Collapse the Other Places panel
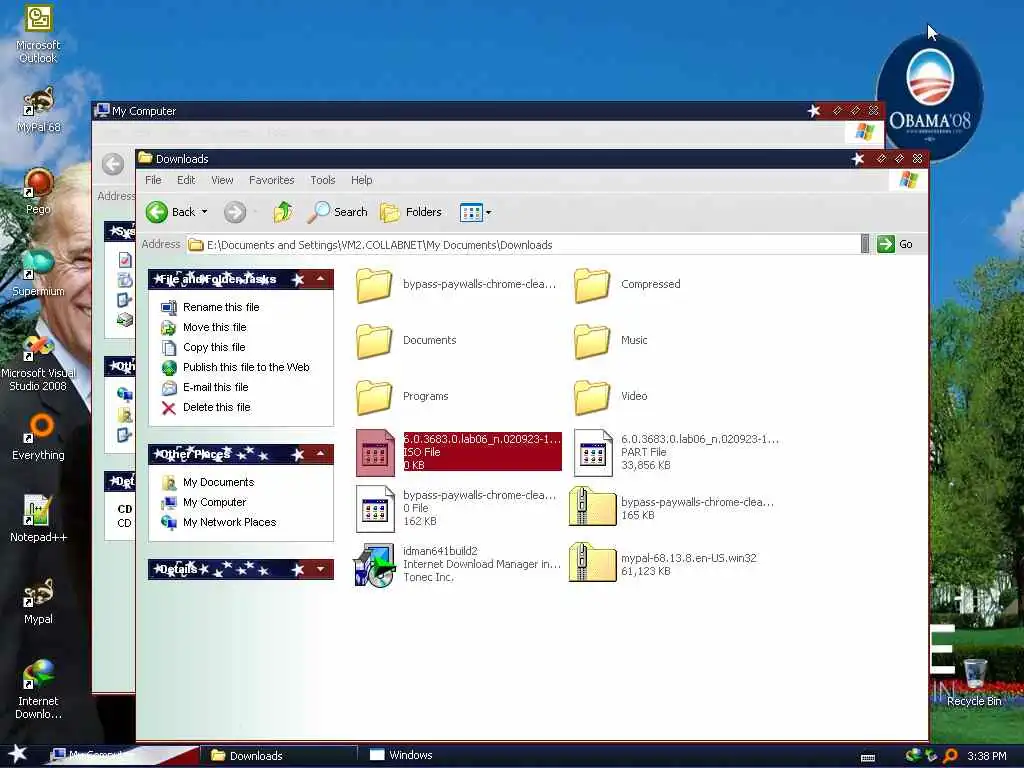This screenshot has width=1024, height=768. (x=321, y=454)
